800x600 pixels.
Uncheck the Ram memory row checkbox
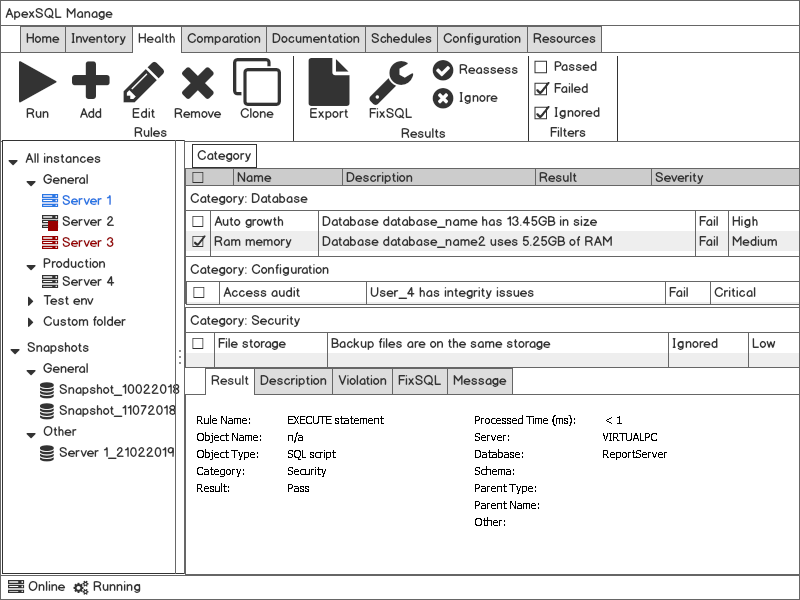coord(198,241)
